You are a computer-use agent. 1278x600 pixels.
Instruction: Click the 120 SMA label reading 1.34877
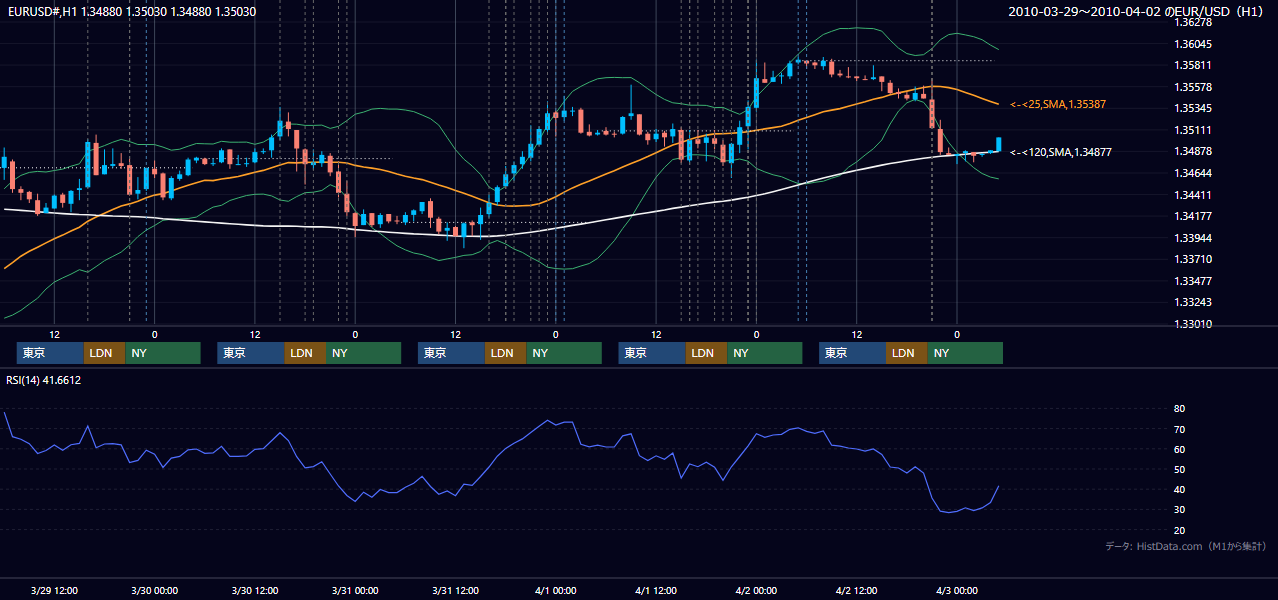(1061, 152)
